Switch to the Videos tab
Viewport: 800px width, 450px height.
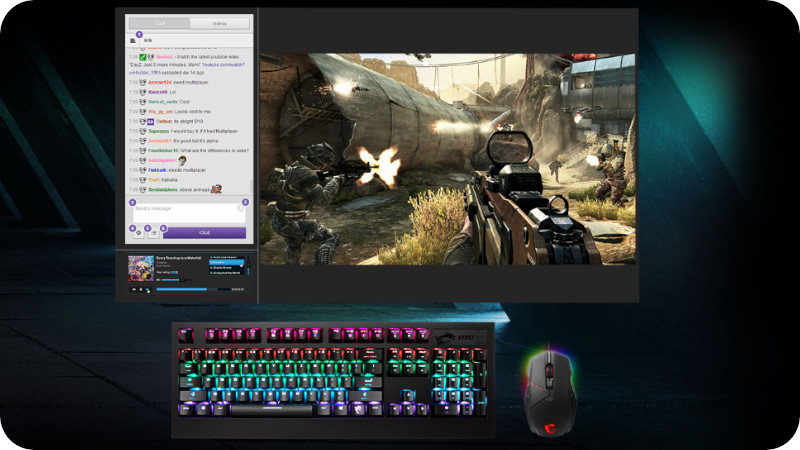219,23
